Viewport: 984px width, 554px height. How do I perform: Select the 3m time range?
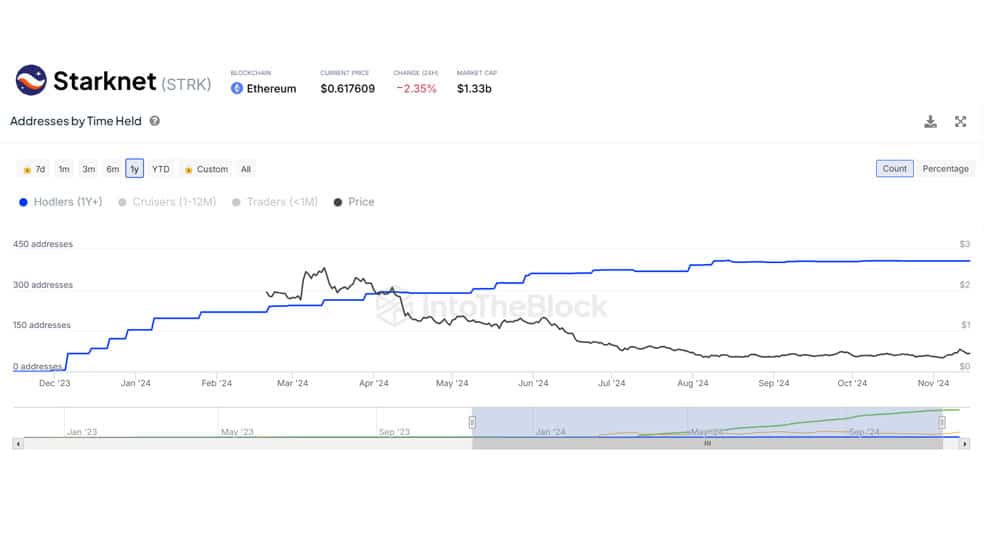[x=88, y=169]
